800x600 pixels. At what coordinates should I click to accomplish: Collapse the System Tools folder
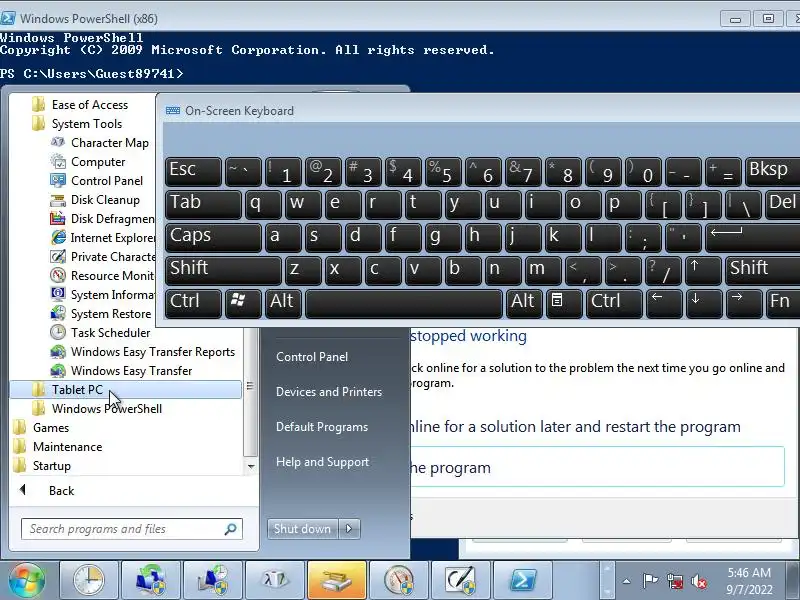(77, 124)
